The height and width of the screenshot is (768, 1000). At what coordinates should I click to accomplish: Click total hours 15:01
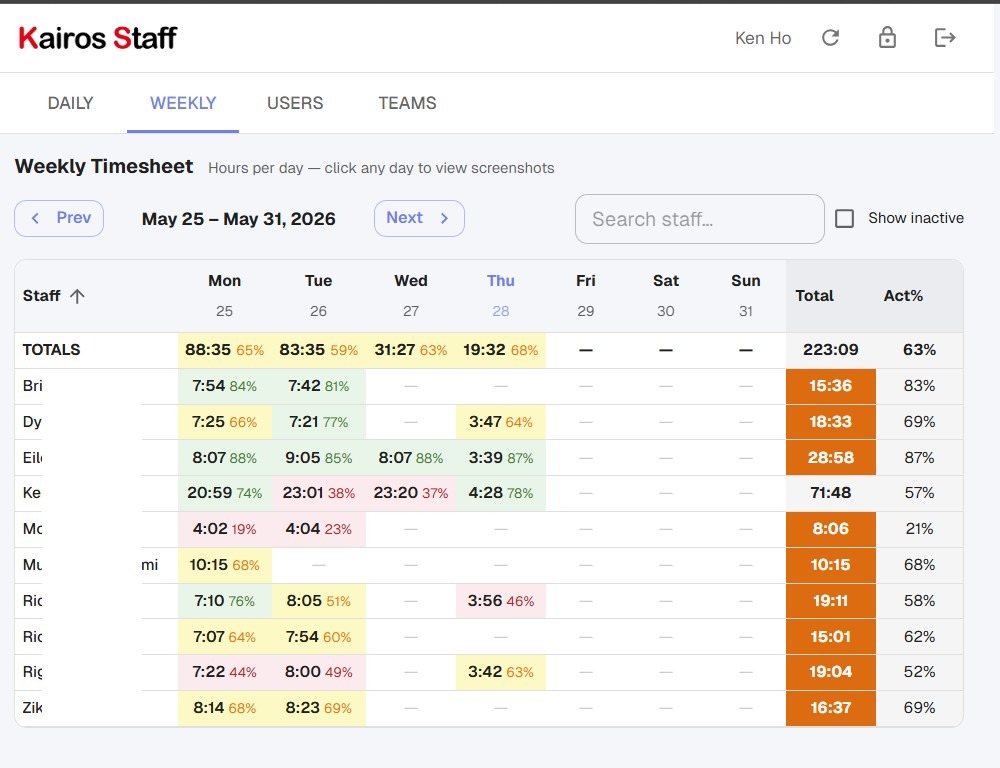(x=830, y=637)
